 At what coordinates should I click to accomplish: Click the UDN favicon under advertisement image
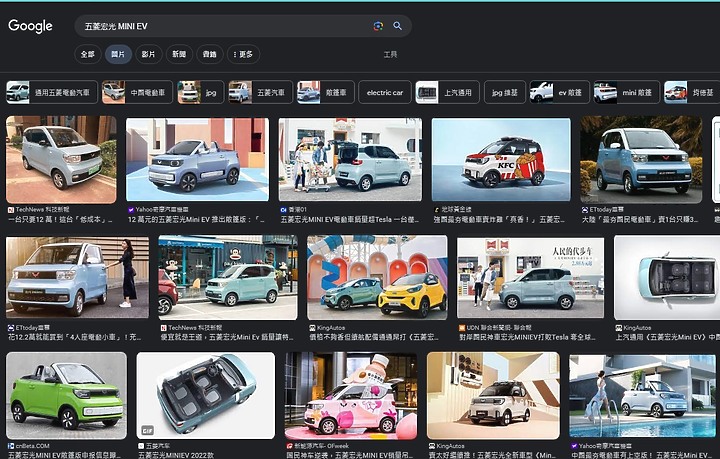462,328
